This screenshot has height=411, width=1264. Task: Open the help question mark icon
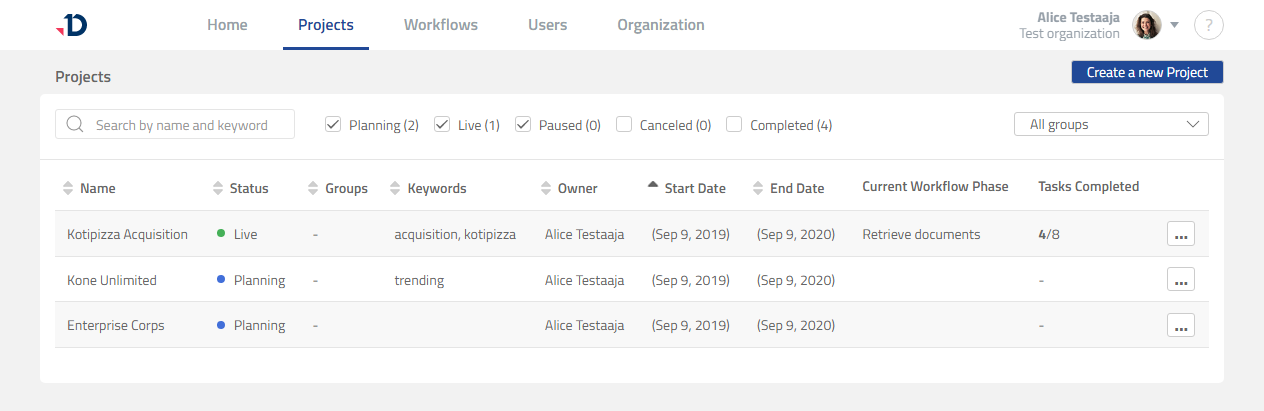1208,26
